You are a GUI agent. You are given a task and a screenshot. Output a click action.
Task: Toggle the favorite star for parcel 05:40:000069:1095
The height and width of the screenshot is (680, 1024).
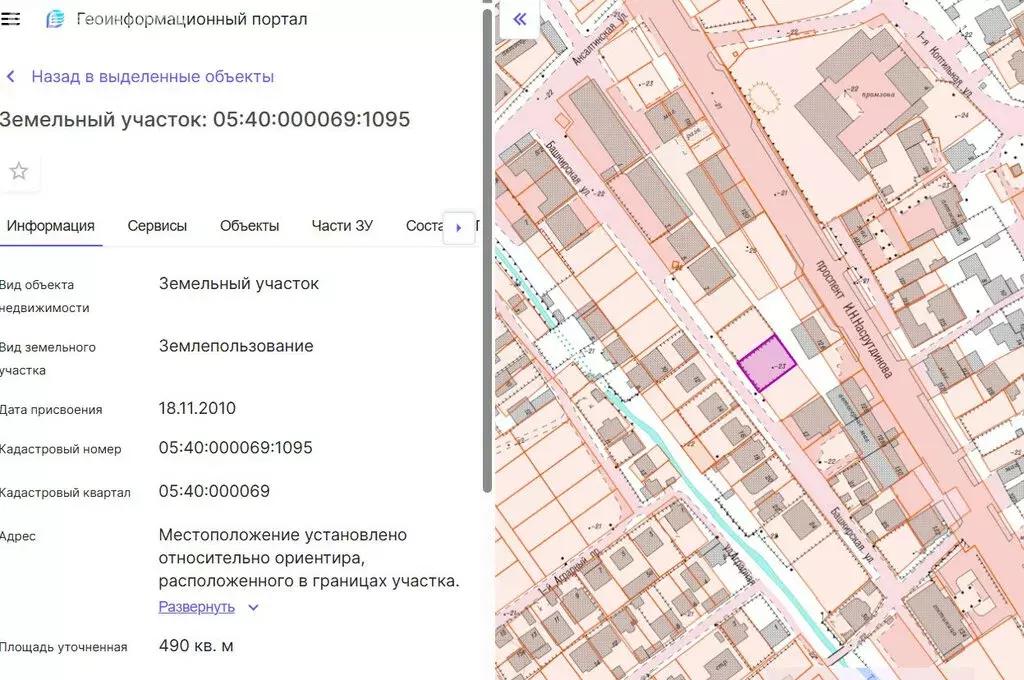(19, 170)
